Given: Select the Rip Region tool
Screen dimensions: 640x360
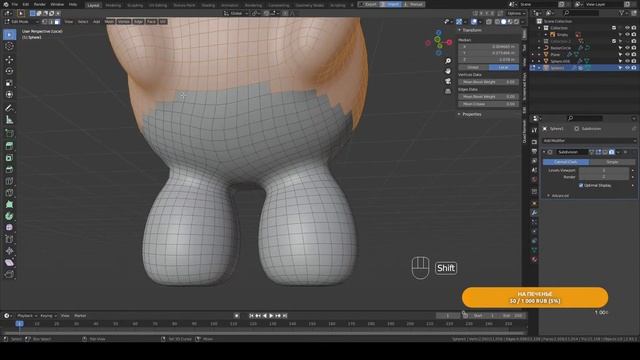Looking at the screenshot, I should tap(9, 274).
